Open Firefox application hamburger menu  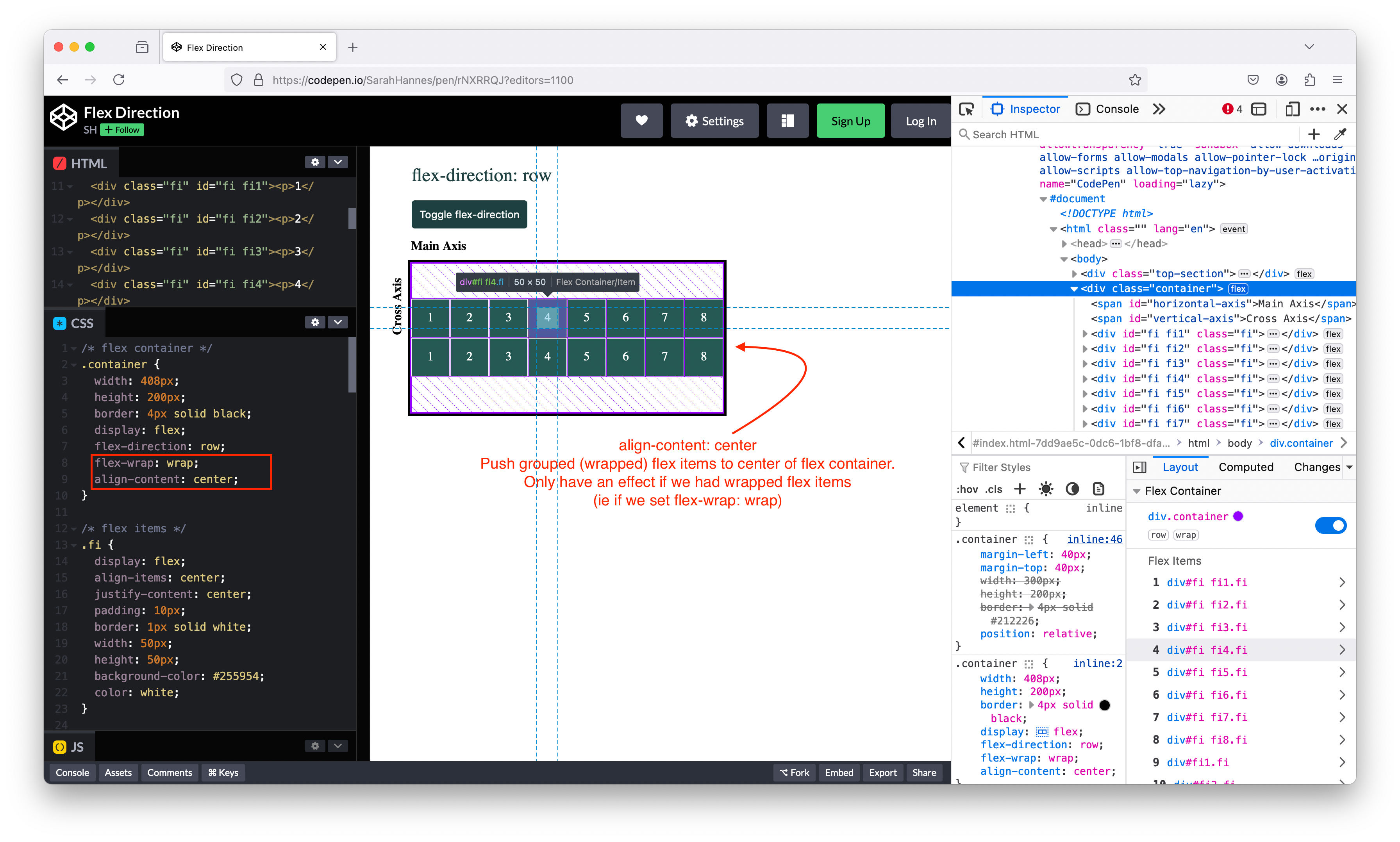(x=1337, y=80)
